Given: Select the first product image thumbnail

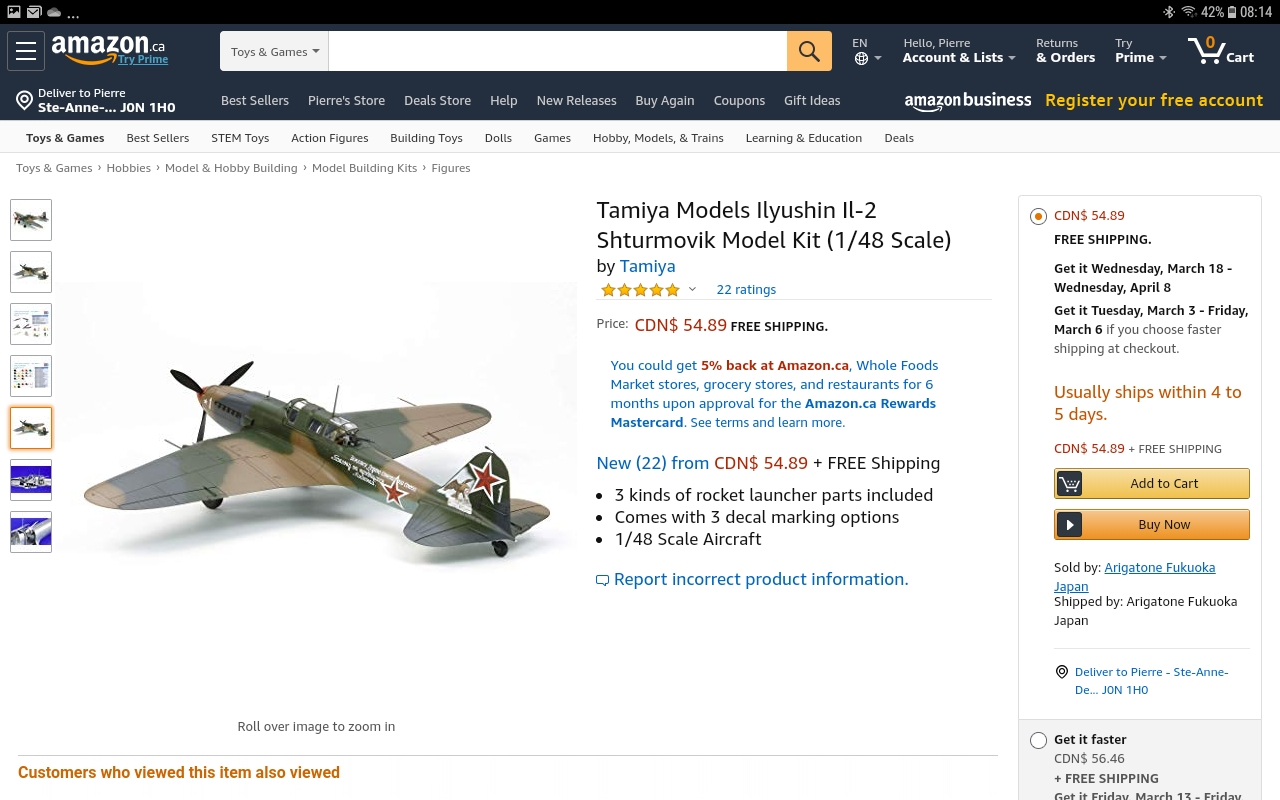Looking at the screenshot, I should tap(31, 220).
